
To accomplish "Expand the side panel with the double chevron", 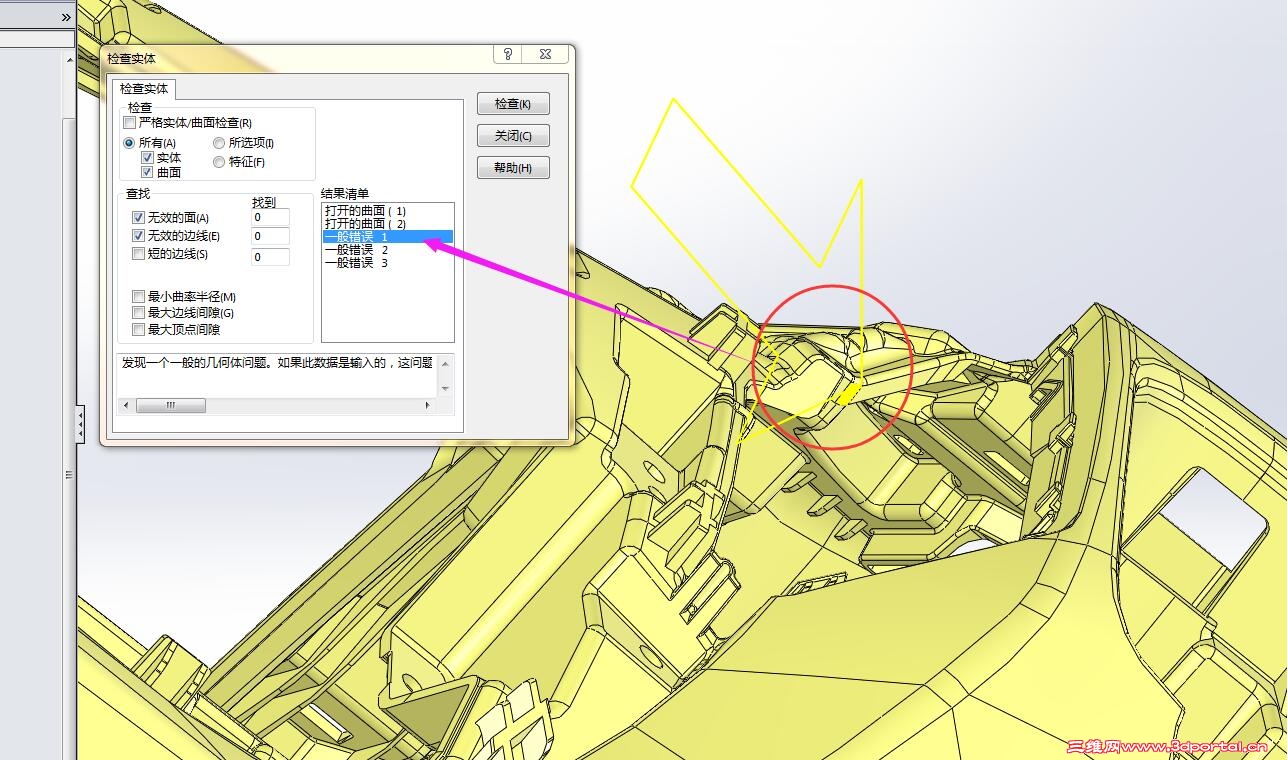I will pos(66,17).
